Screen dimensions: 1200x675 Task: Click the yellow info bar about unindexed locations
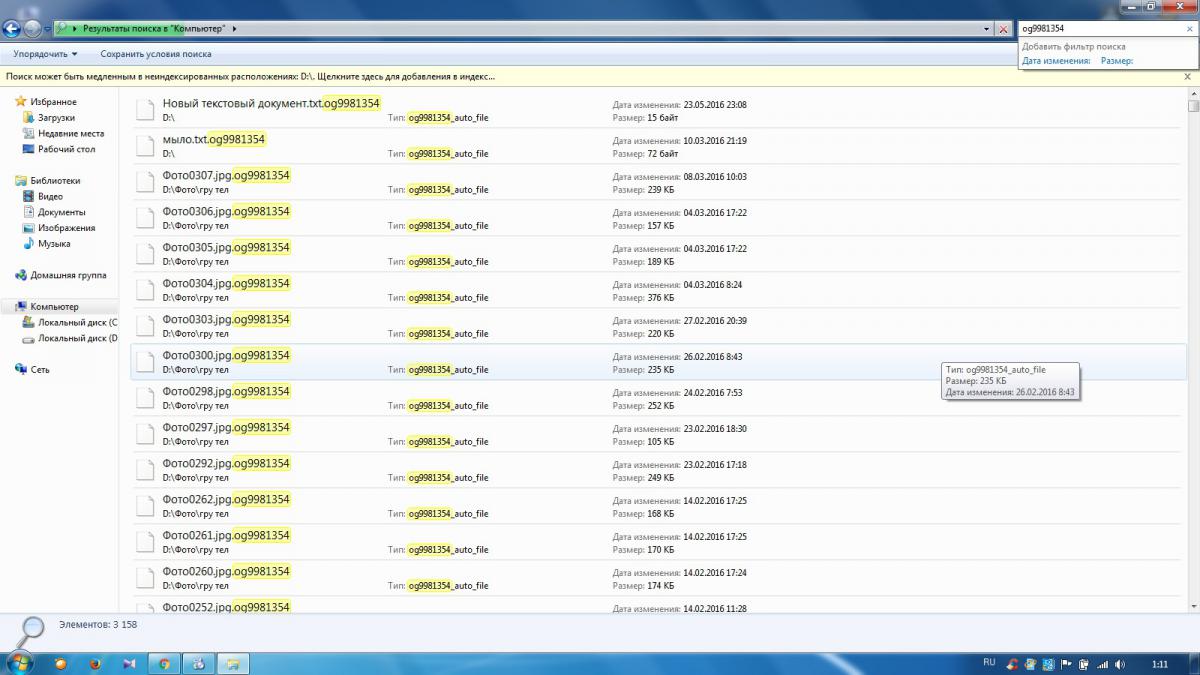click(x=250, y=76)
